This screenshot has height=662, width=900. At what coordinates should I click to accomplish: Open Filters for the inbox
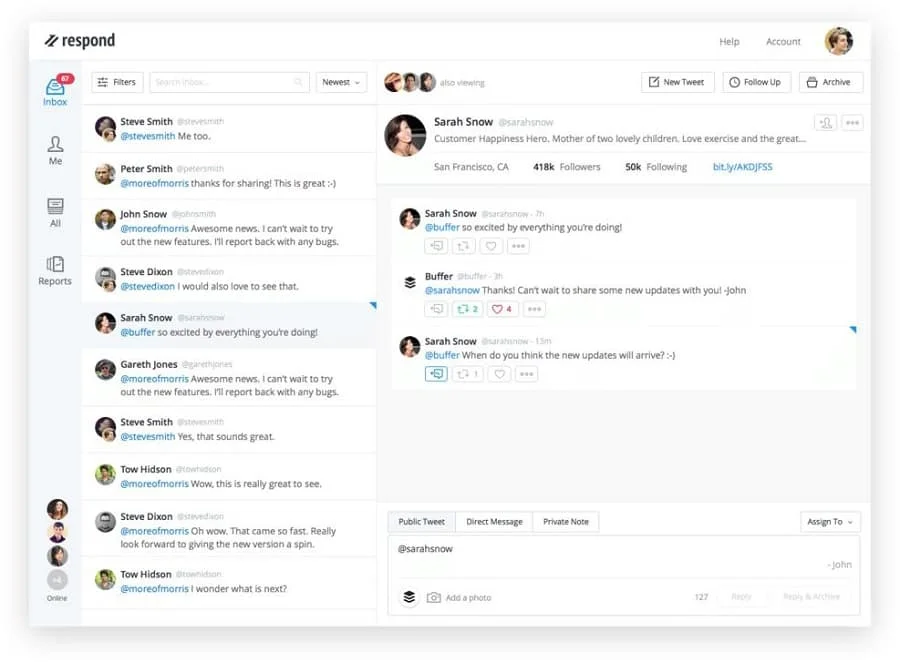117,82
